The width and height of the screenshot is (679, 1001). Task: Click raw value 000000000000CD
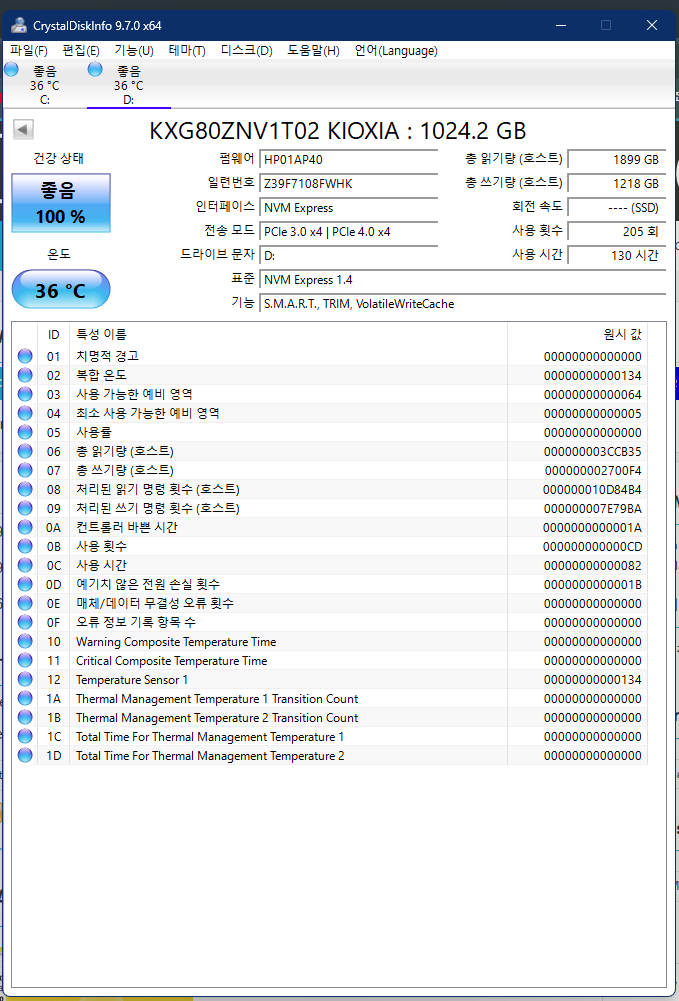[592, 546]
